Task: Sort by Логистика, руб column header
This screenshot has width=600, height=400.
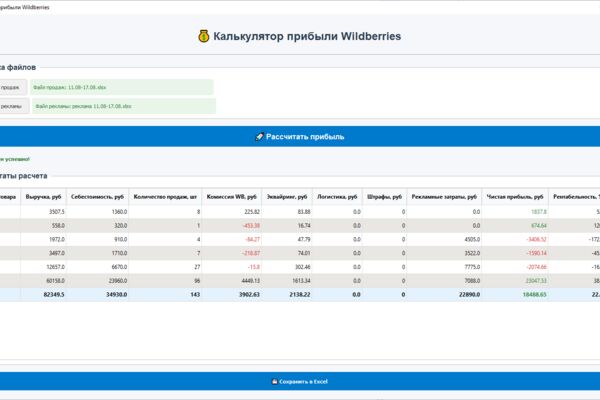Action: coord(337,197)
